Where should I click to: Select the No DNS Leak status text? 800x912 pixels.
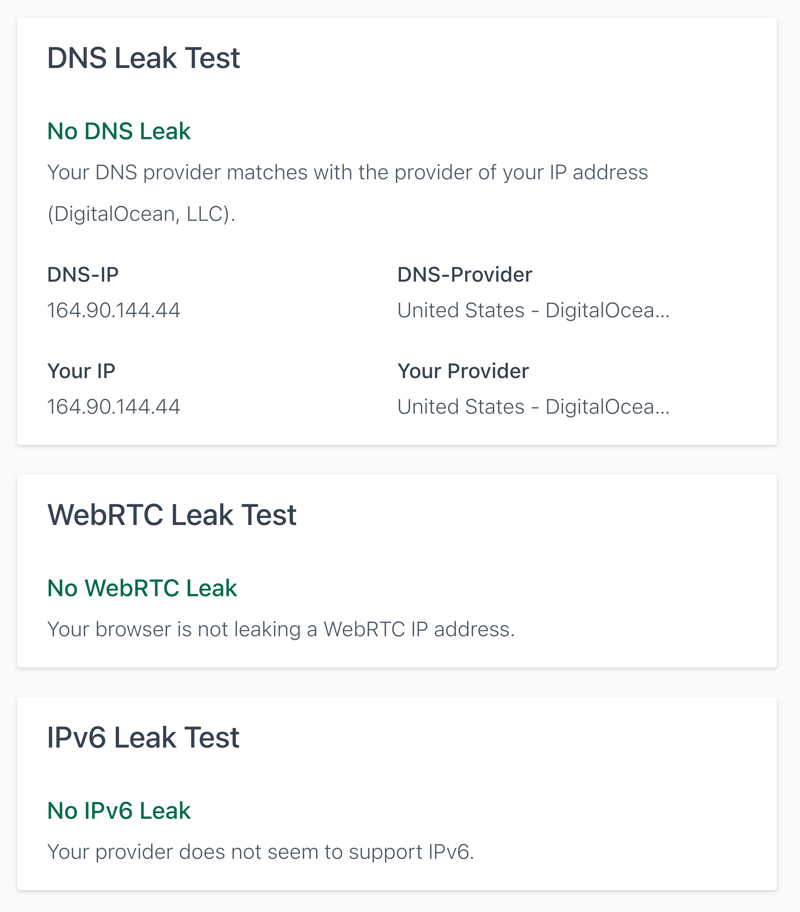coord(119,131)
